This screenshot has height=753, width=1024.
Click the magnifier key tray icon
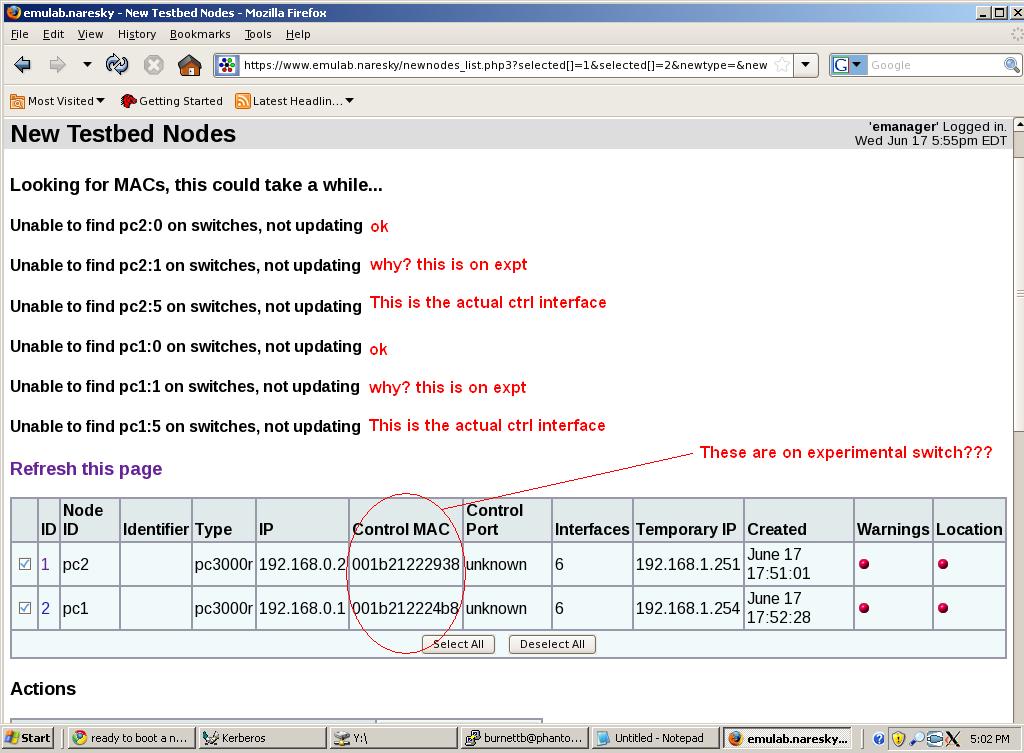tap(917, 739)
